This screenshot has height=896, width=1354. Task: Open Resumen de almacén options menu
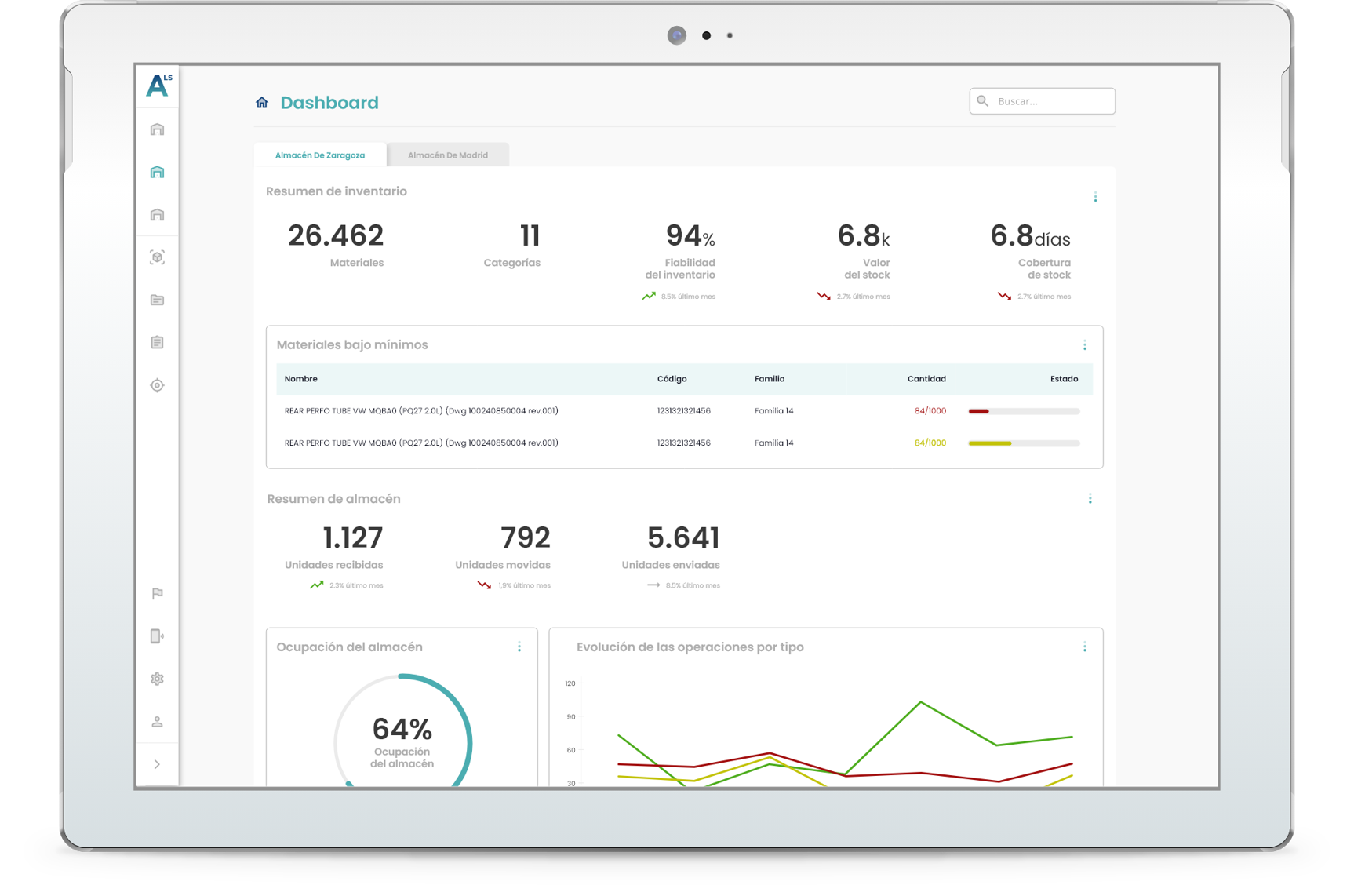click(x=1090, y=499)
